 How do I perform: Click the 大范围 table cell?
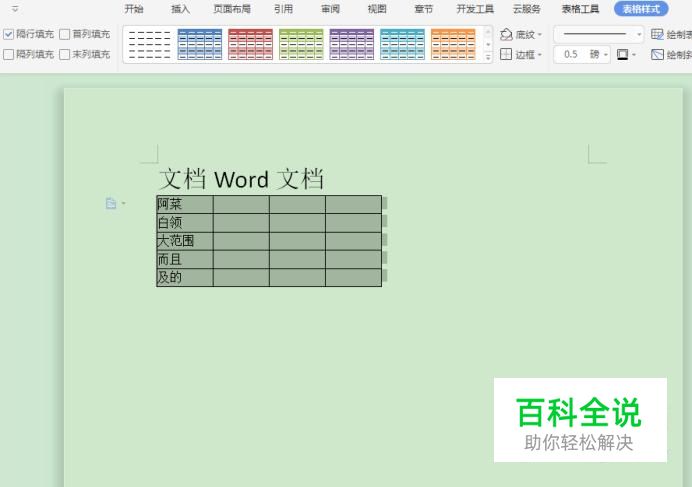click(185, 241)
